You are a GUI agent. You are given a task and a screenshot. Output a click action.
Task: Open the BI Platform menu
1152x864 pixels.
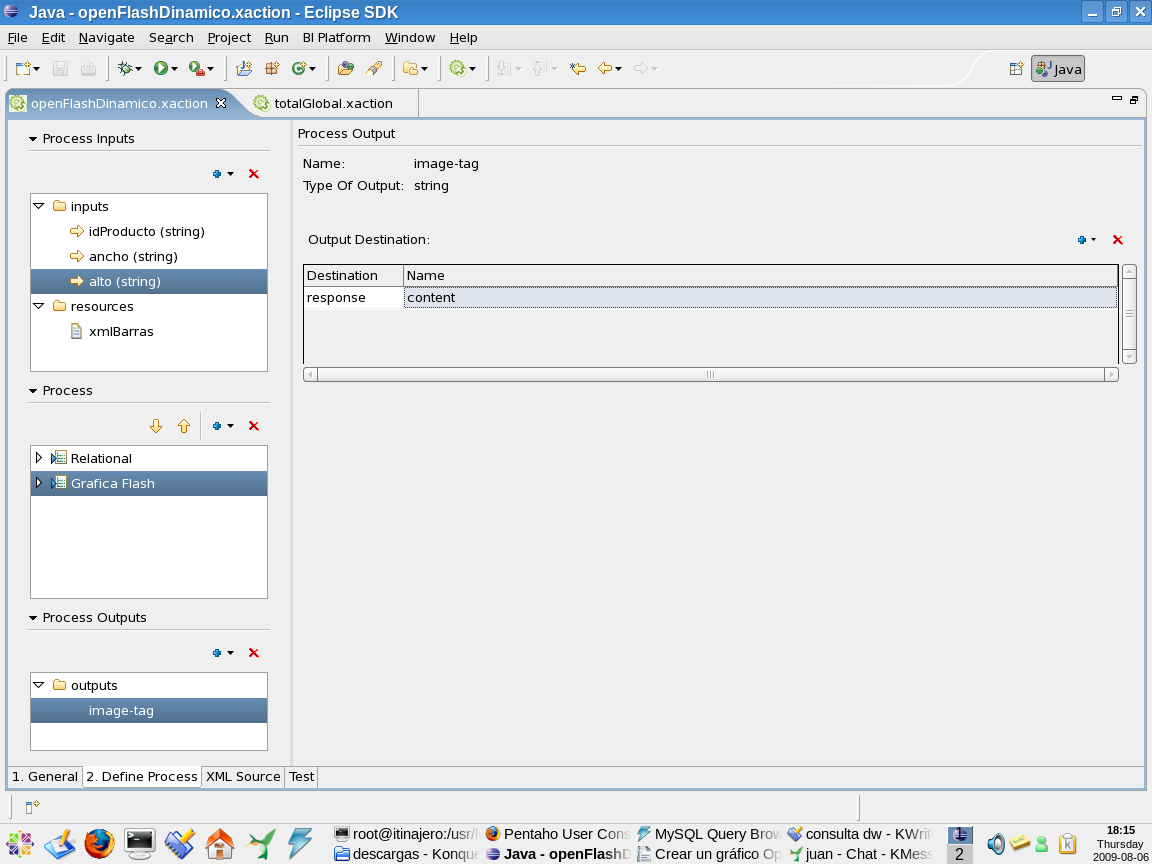(x=336, y=37)
